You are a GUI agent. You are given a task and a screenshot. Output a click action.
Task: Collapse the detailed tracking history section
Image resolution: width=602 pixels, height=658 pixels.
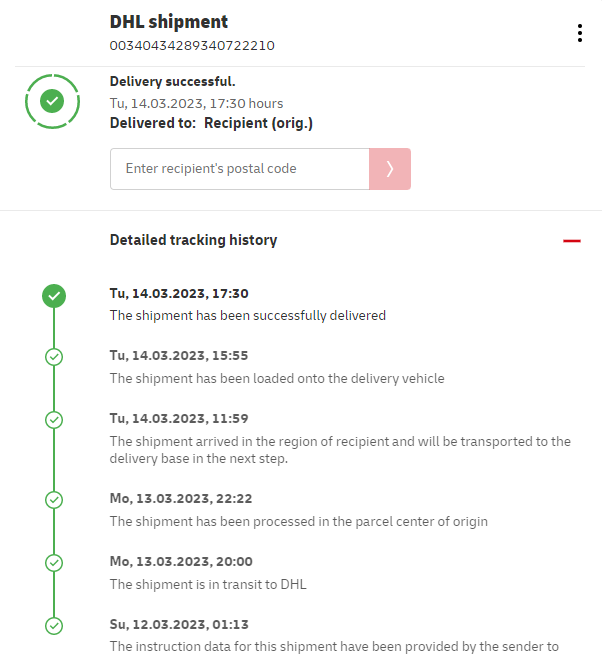click(x=571, y=241)
